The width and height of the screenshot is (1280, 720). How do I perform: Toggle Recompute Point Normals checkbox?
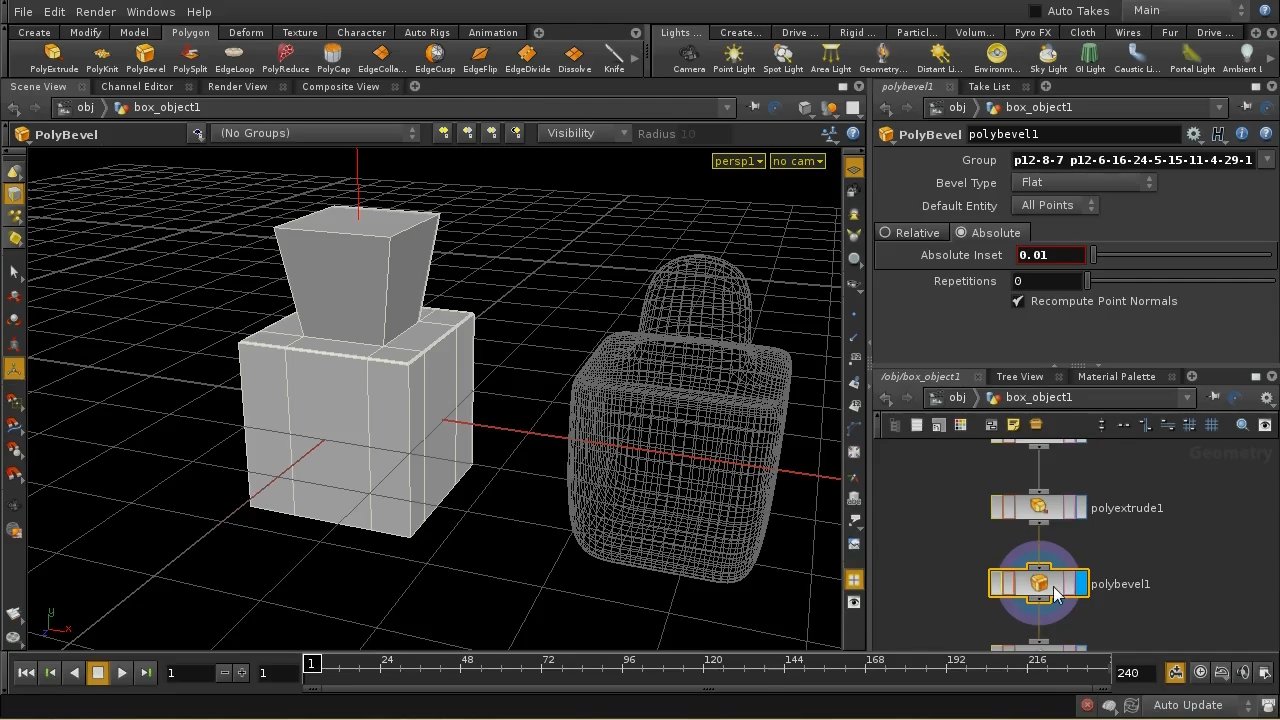(1018, 301)
